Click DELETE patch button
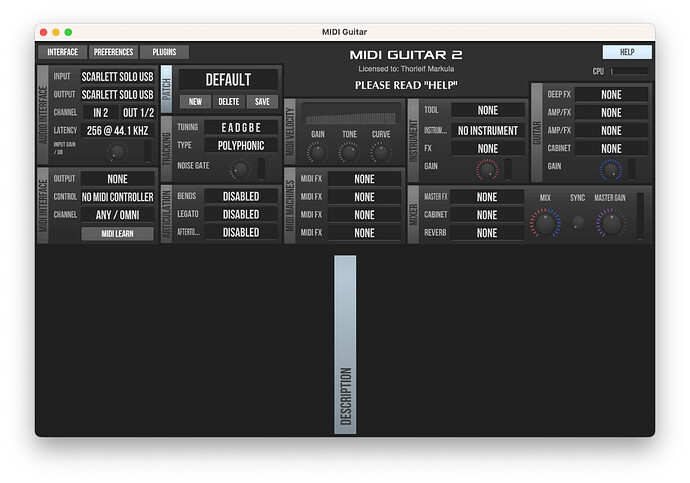 pos(228,102)
